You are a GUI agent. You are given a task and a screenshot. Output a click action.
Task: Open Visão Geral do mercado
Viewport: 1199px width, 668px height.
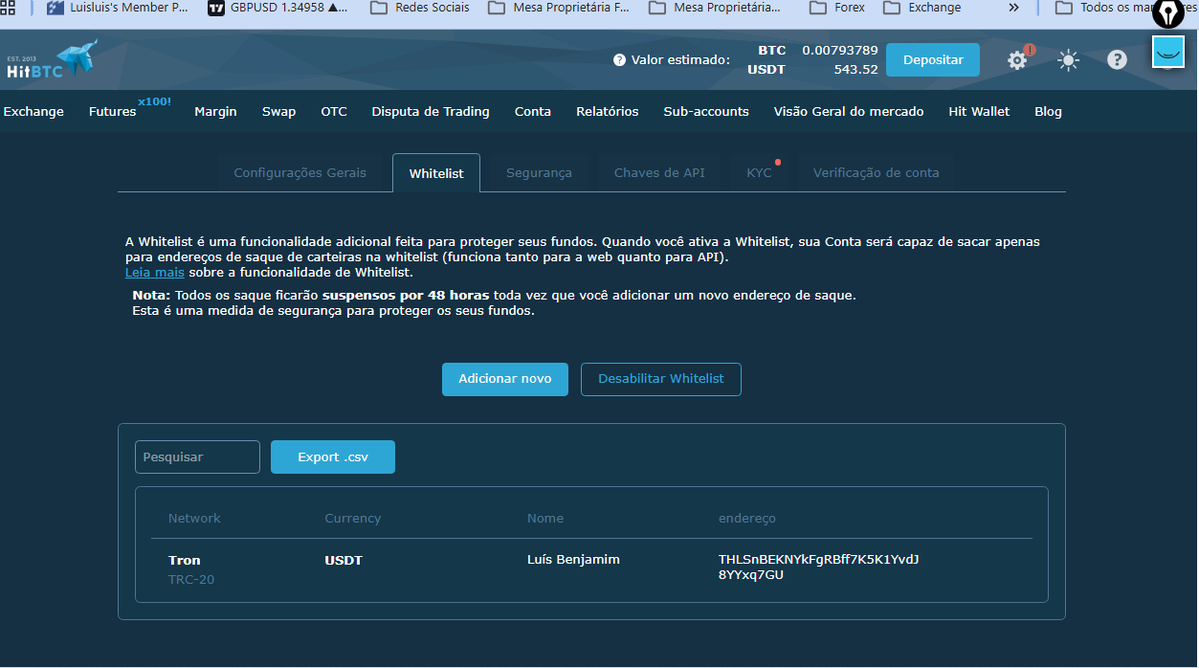(849, 112)
